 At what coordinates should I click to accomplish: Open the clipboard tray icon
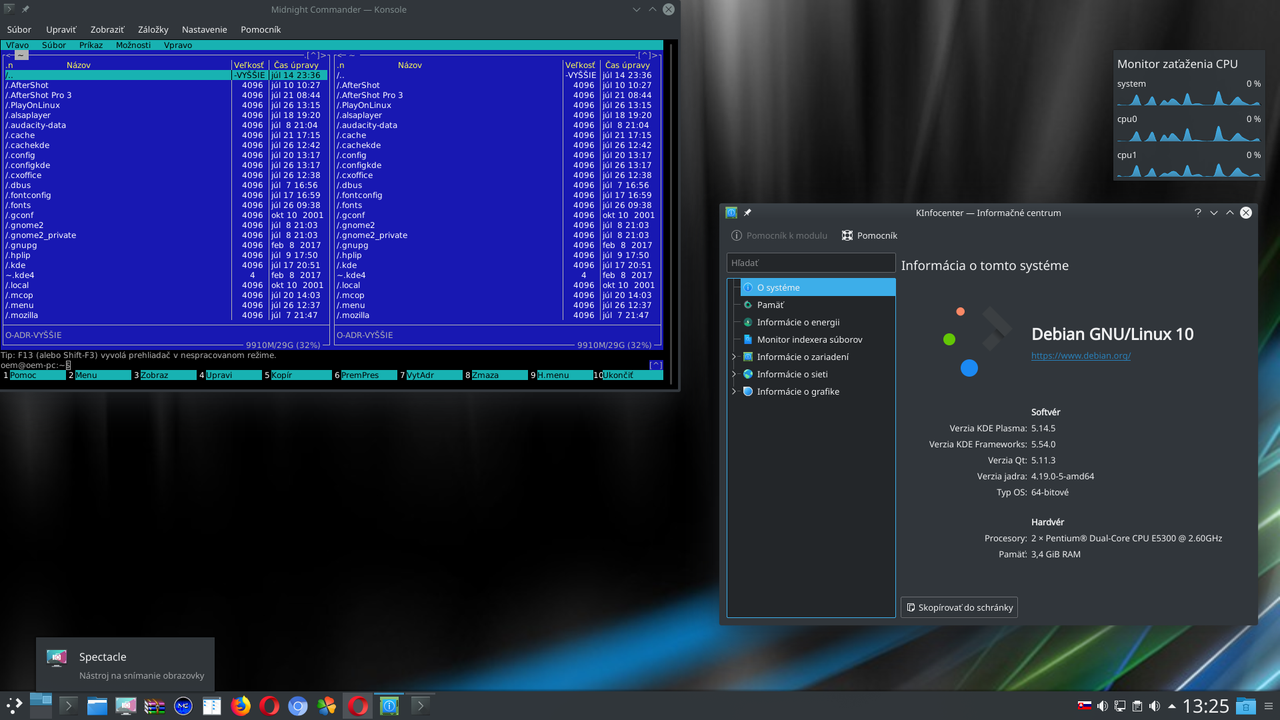tap(1137, 706)
